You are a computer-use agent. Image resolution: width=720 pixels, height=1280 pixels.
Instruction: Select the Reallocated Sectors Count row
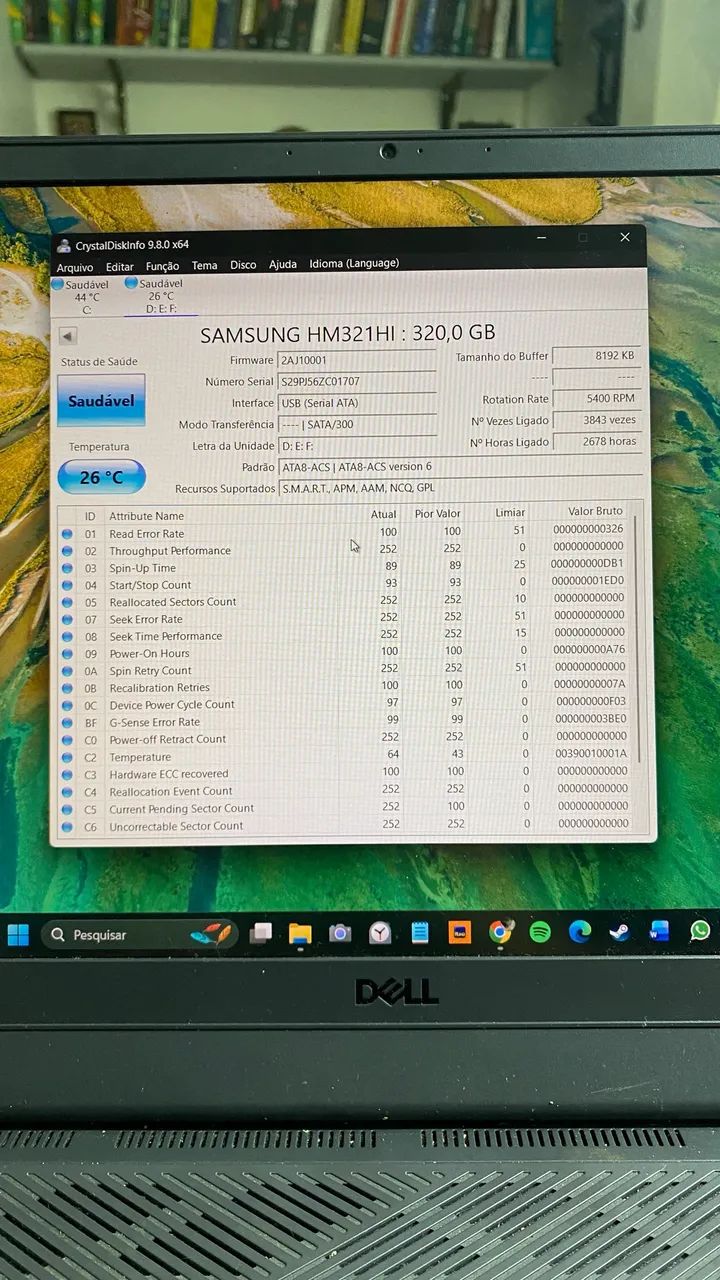click(344, 601)
